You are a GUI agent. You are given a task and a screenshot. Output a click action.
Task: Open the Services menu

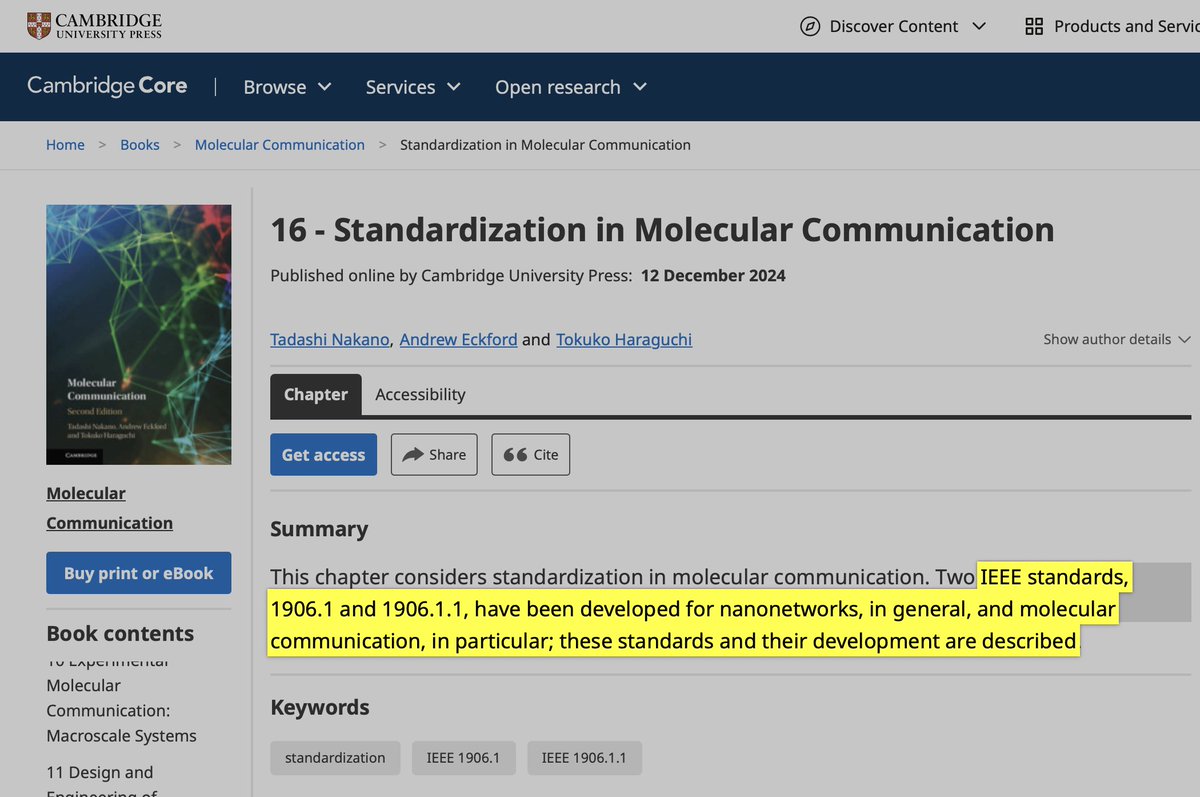[413, 87]
